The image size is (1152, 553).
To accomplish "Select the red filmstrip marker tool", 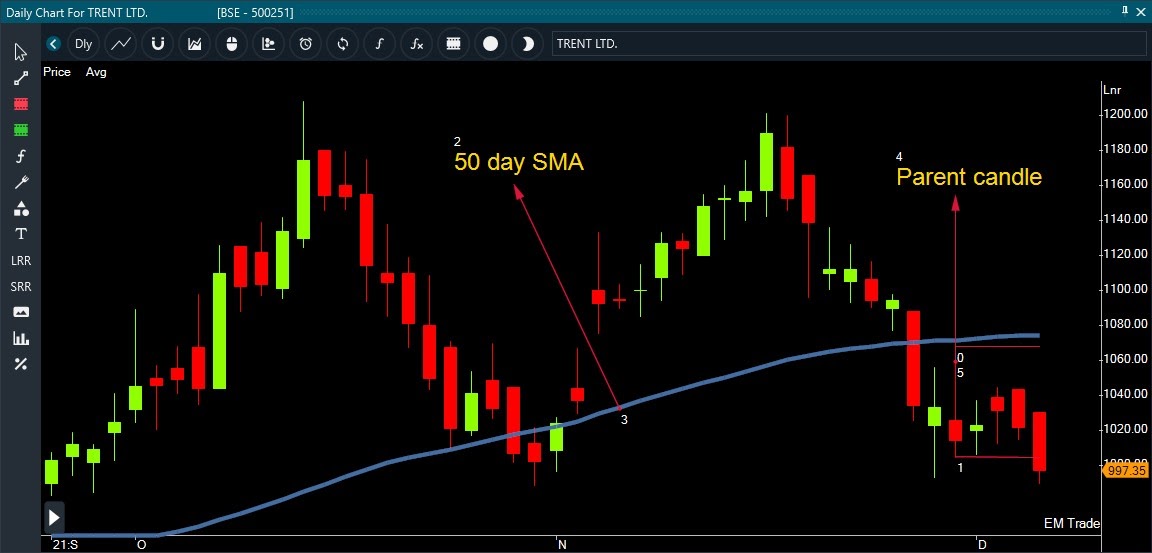I will click(x=21, y=104).
